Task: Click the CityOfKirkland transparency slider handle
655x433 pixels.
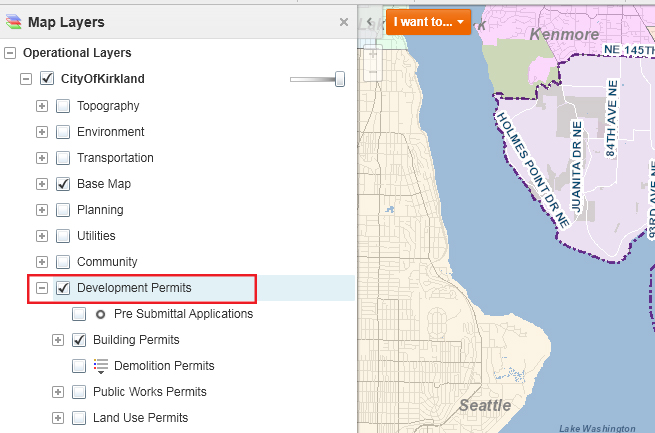Action: 340,79
